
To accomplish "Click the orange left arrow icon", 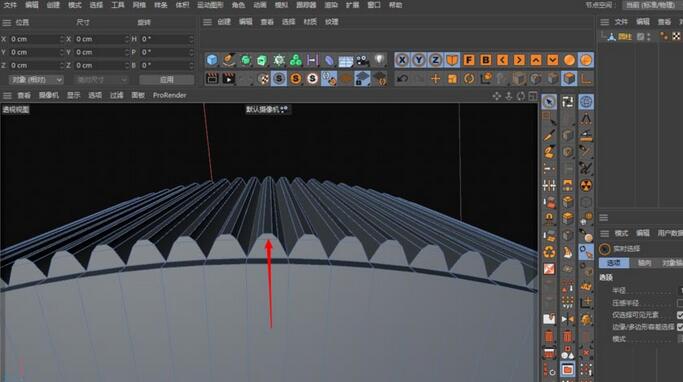I will click(502, 60).
